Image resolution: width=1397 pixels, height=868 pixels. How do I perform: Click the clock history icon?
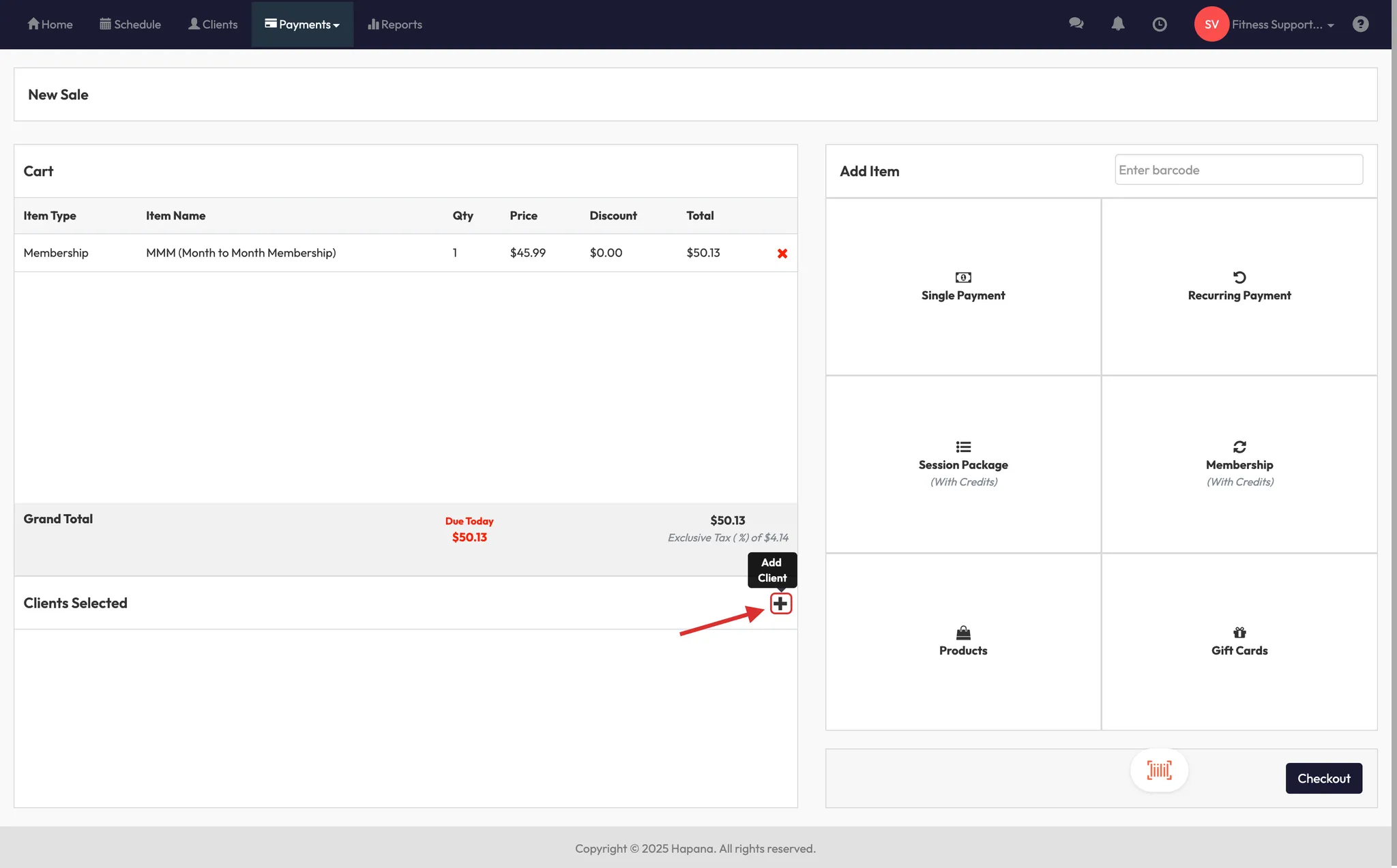pos(1159,25)
